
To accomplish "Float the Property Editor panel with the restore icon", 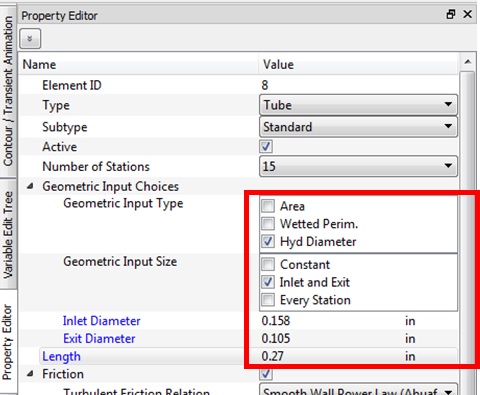I will point(451,14).
